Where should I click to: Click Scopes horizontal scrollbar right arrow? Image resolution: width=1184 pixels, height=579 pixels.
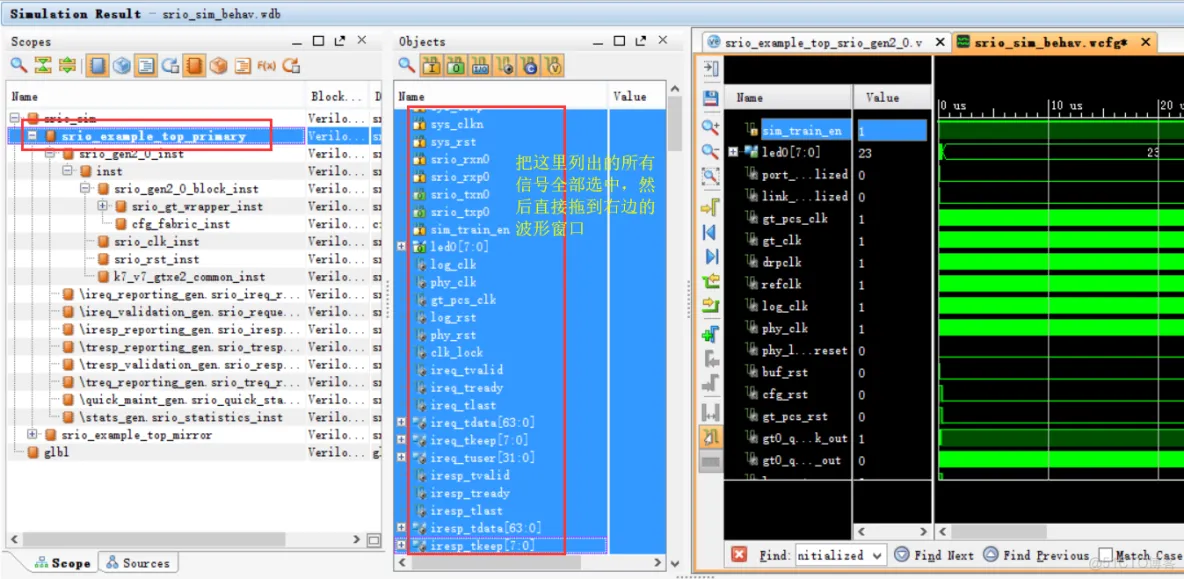(x=357, y=540)
